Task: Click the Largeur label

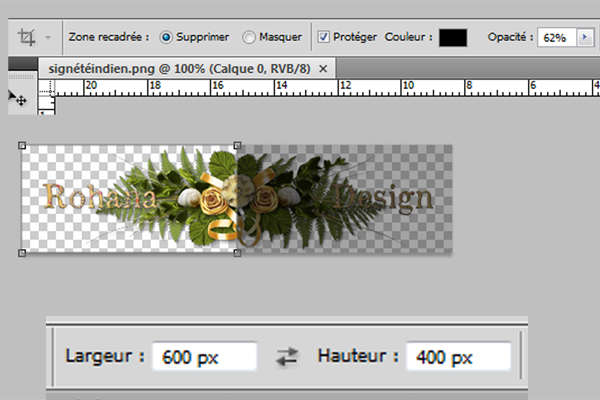Action: (105, 356)
